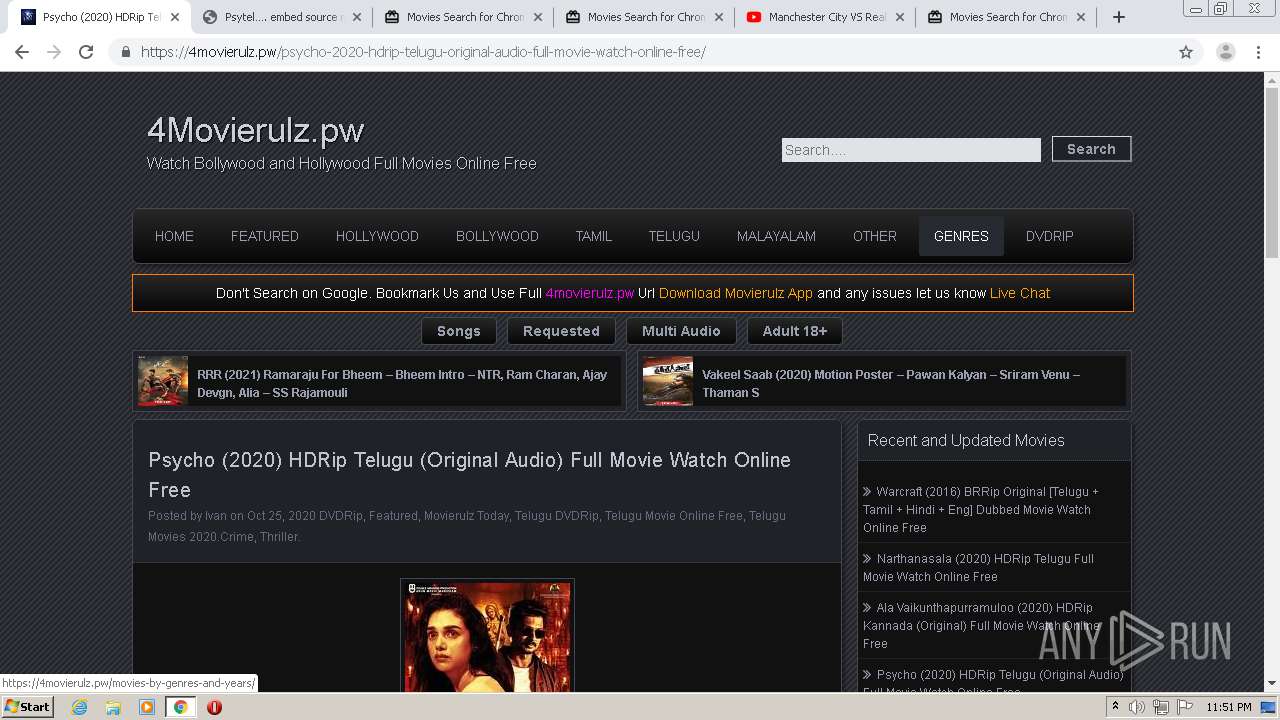The width and height of the screenshot is (1280, 720).
Task: Launch Internet Explorer from the taskbar
Action: pos(79,707)
